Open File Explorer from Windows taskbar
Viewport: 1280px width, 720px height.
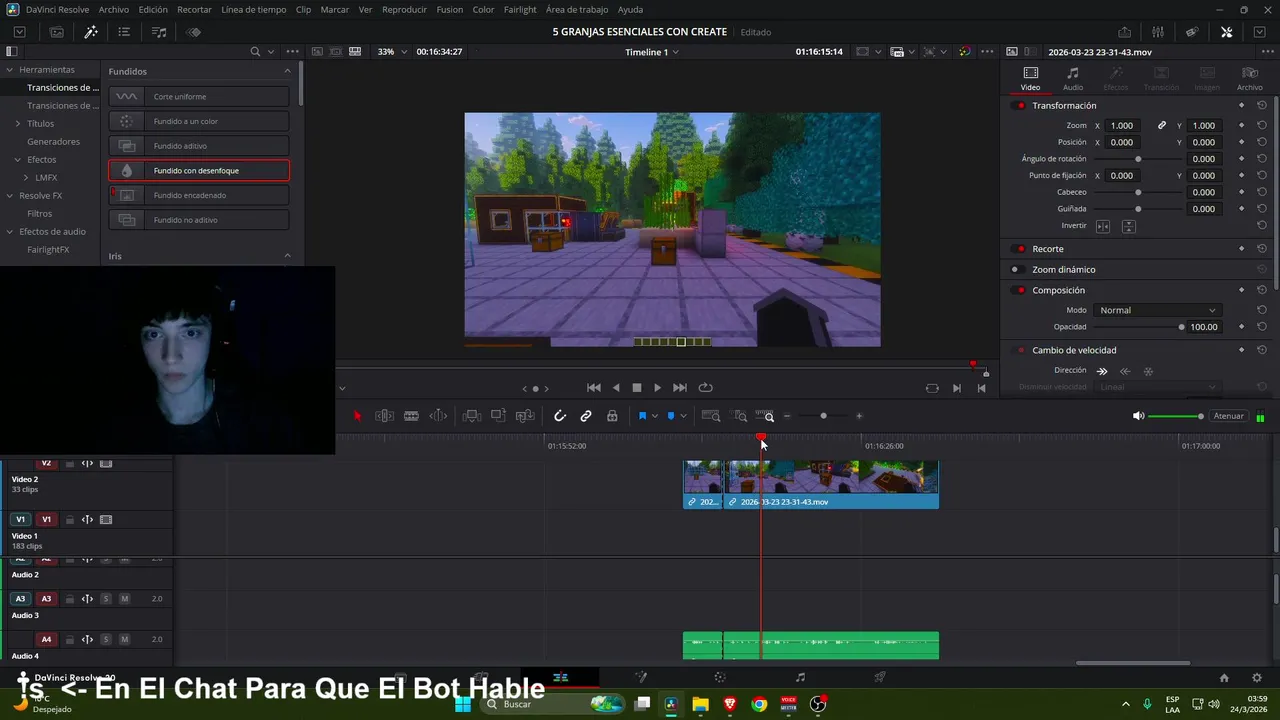point(700,704)
